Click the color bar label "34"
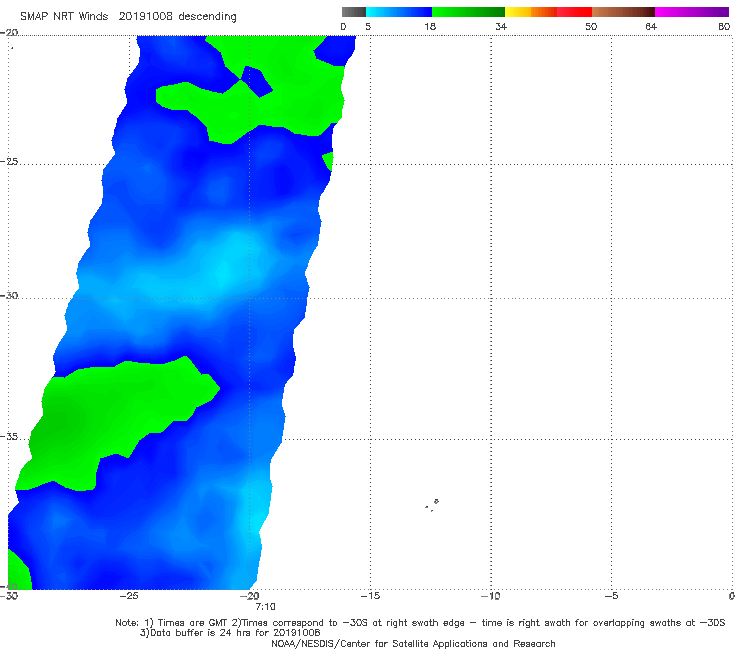The width and height of the screenshot is (740, 650). (501, 27)
